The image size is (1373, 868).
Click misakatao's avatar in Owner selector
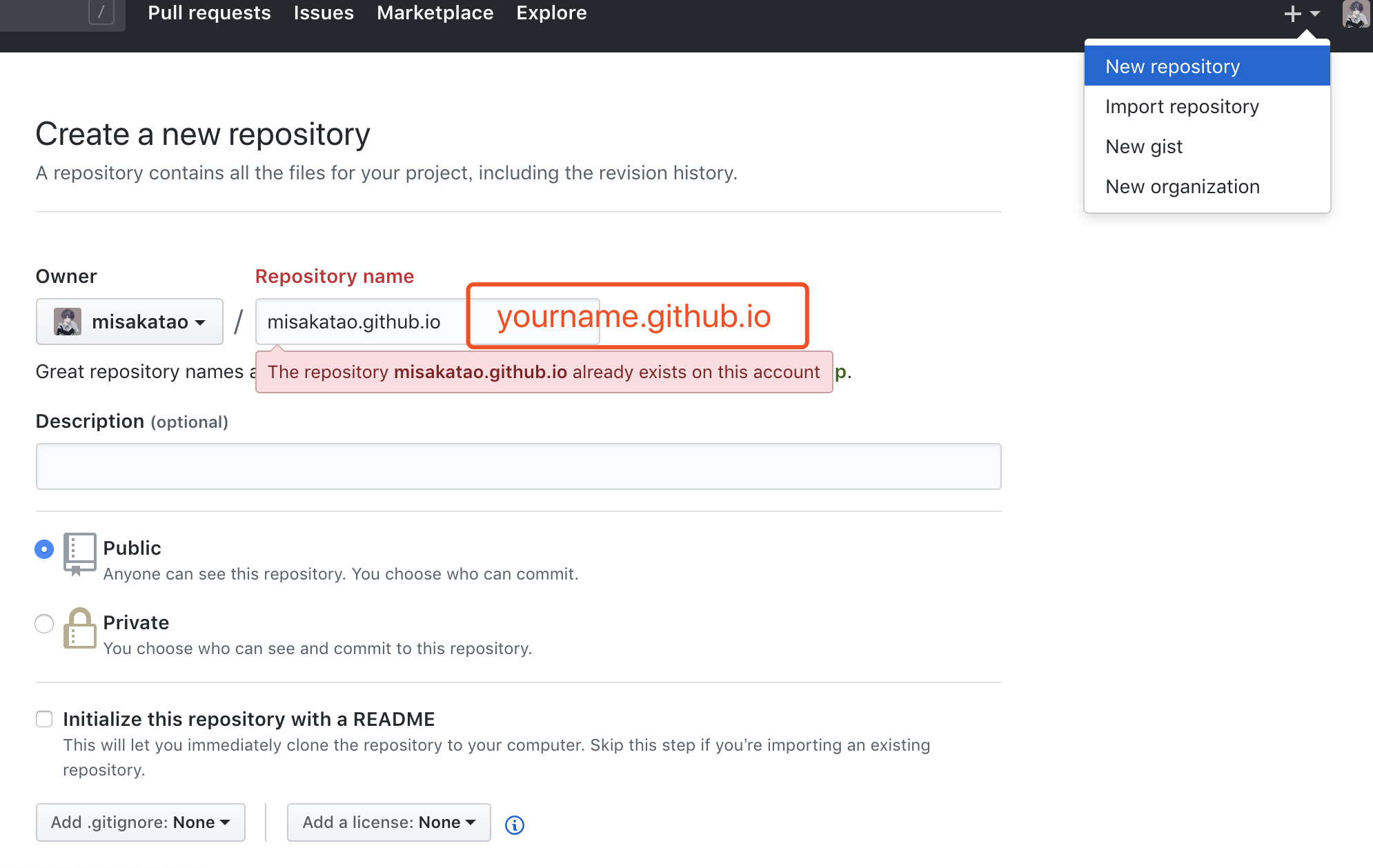(68, 322)
